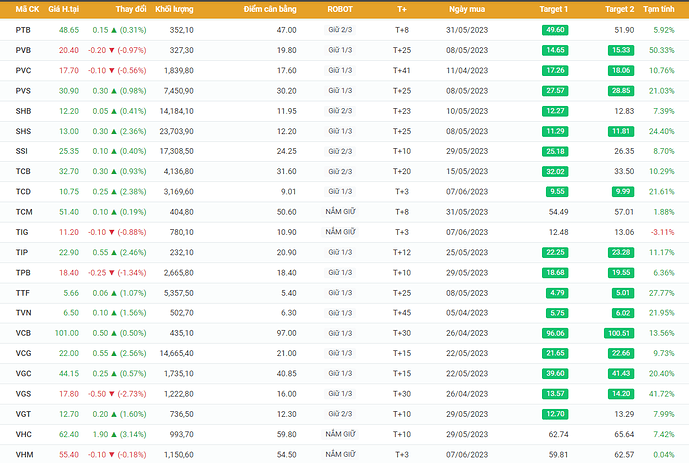Click green Target 2 badge 100.51
This screenshot has height=463, width=689.
coord(617,332)
